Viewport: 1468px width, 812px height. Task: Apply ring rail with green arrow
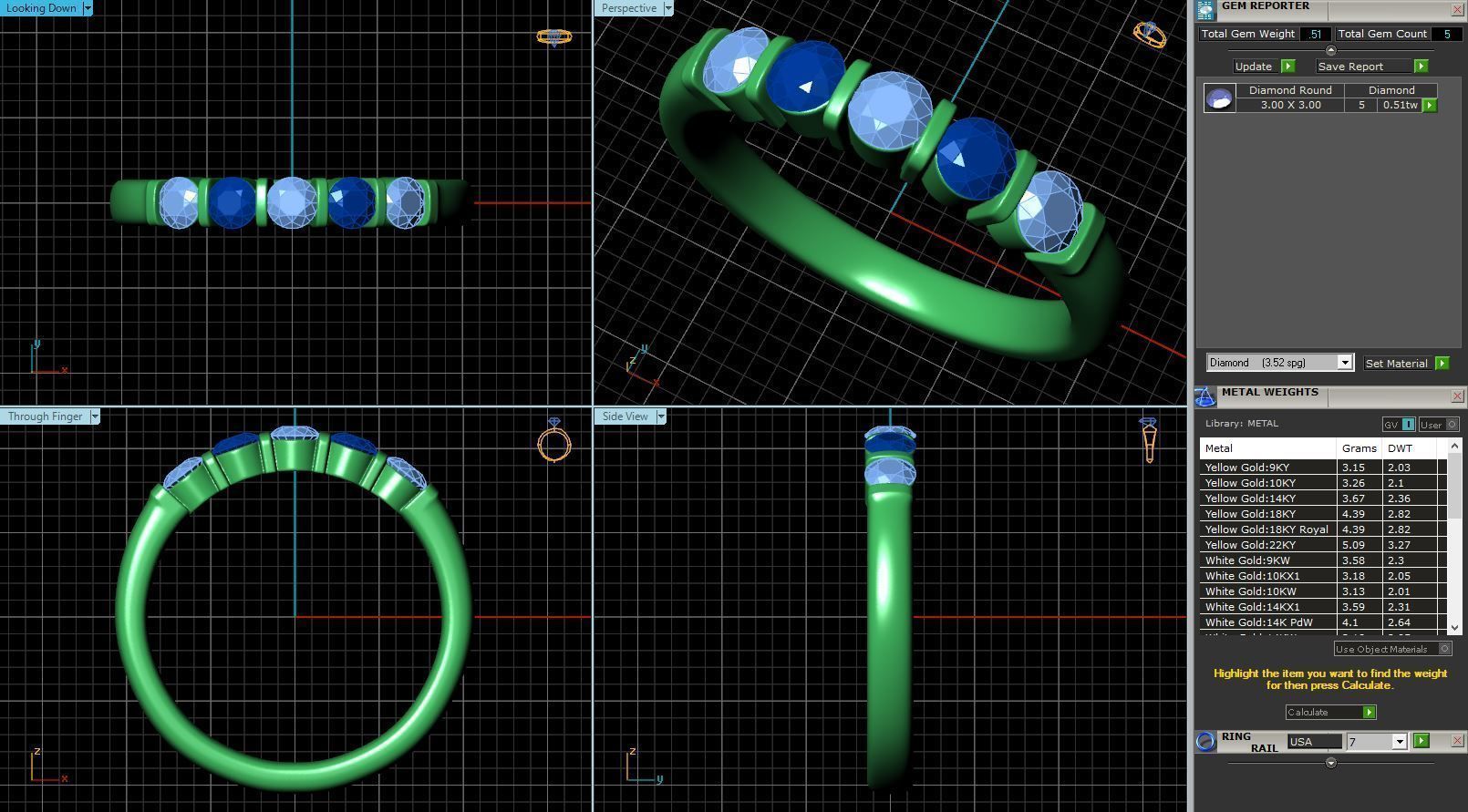click(x=1421, y=741)
